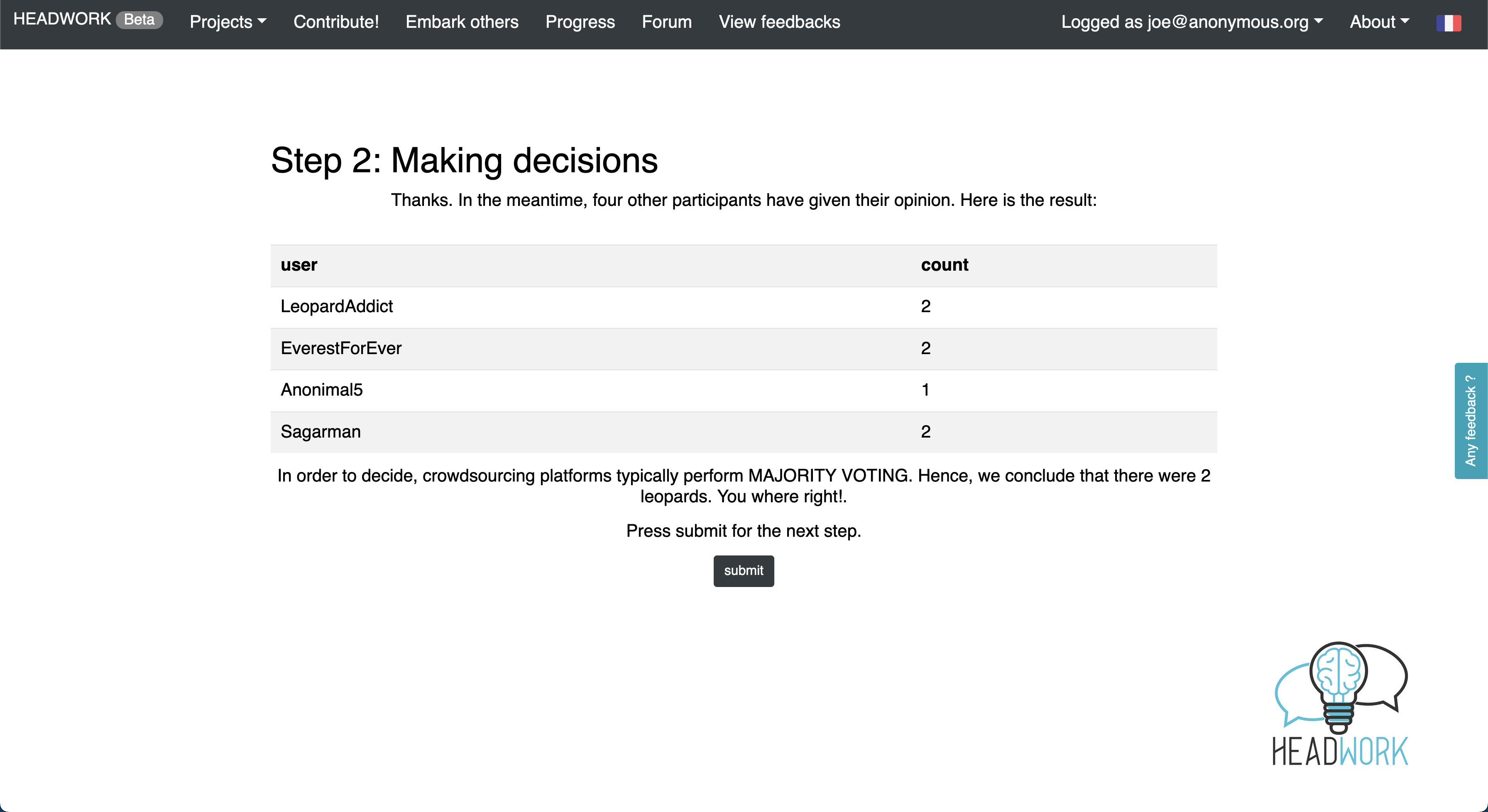Viewport: 1488px width, 812px height.
Task: Click the 'four other participants' intro sentence
Action: pos(744,201)
